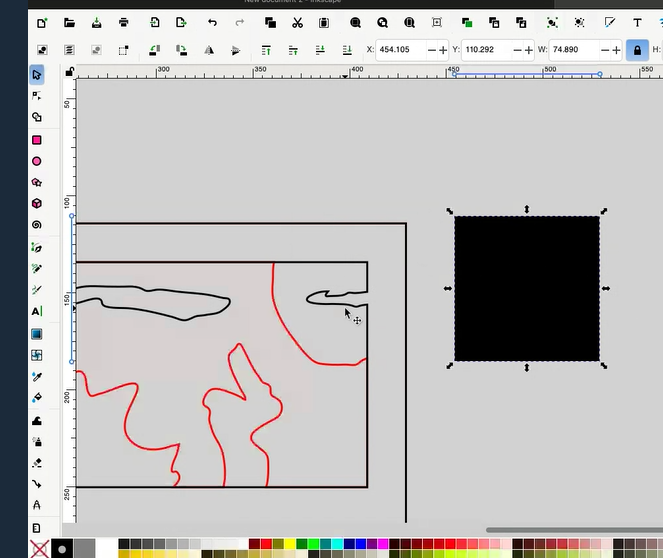
Task: Unlink the selected clone
Action: click(521, 23)
